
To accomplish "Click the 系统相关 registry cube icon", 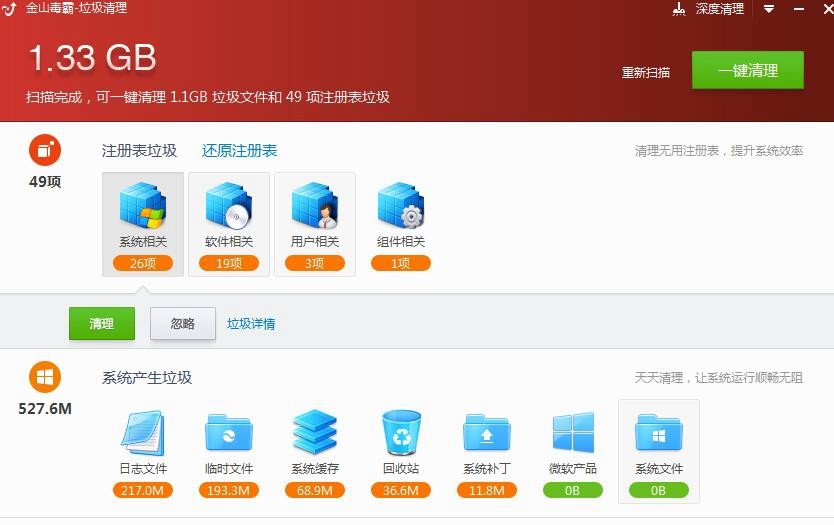I will click(143, 205).
